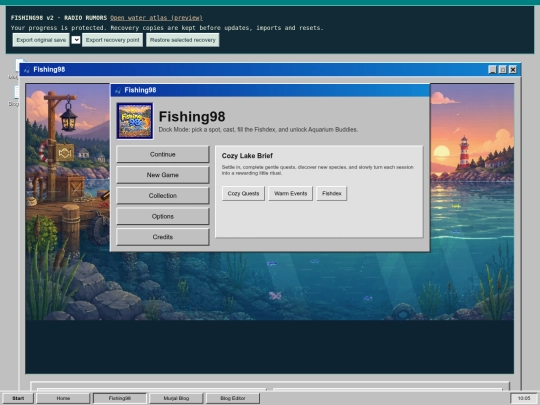The image size is (540, 405).
Task: Open the Fishdex button
Action: 331,194
